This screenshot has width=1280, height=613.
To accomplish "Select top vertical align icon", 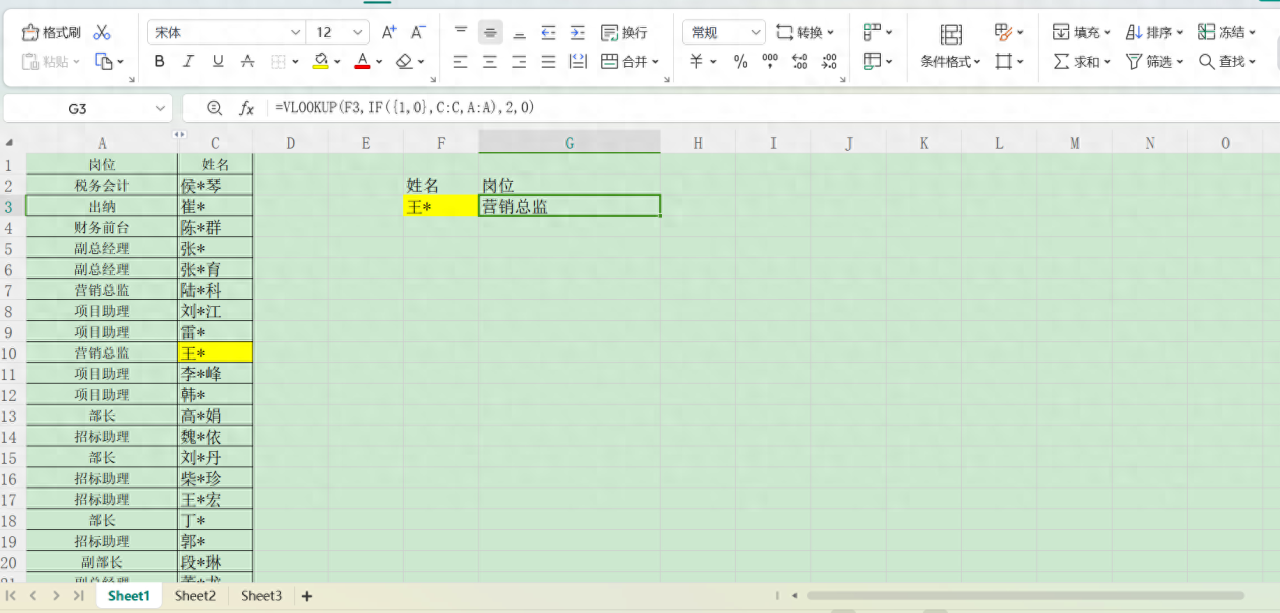I will click(461, 32).
